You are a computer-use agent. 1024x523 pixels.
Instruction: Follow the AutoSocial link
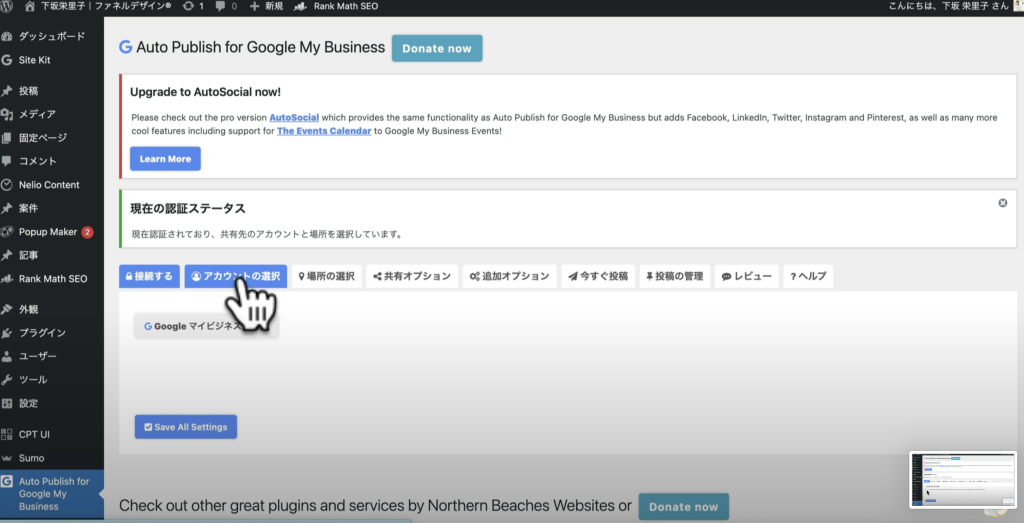[294, 117]
